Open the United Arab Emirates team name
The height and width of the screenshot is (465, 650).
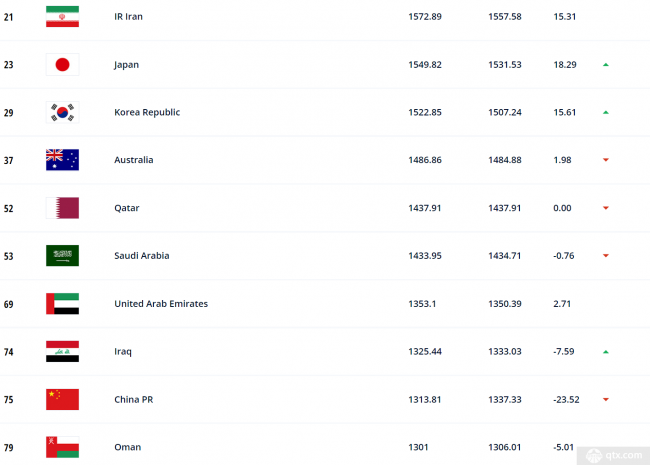(161, 304)
